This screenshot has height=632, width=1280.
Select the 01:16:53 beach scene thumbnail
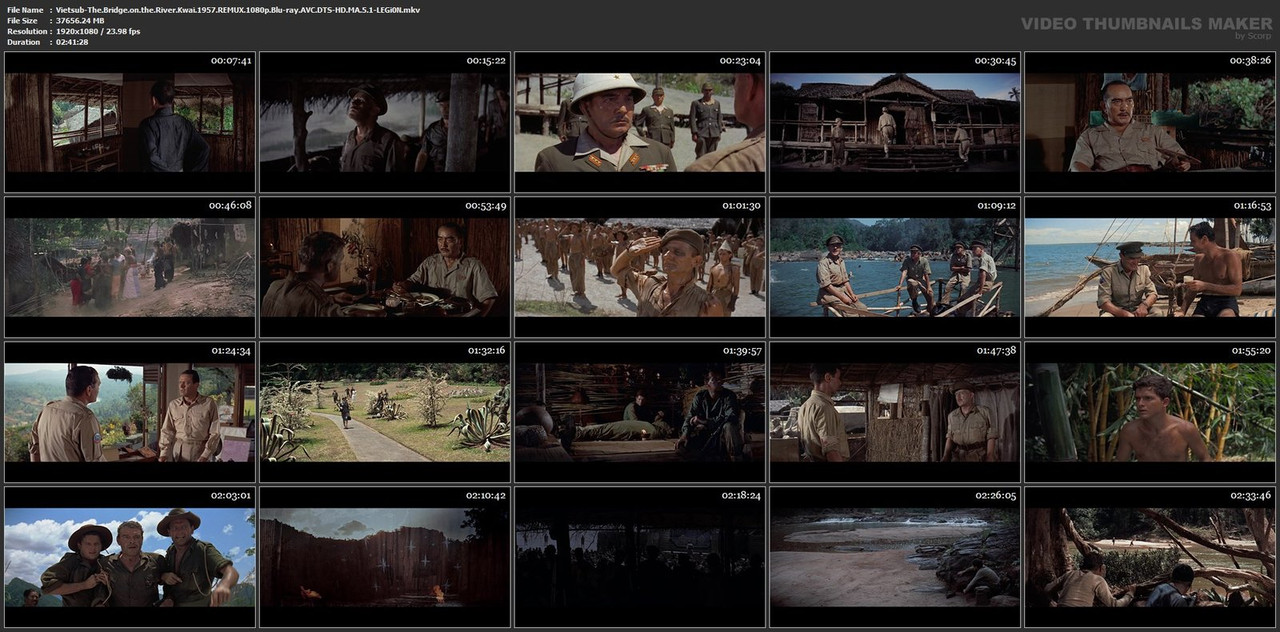pos(1150,267)
